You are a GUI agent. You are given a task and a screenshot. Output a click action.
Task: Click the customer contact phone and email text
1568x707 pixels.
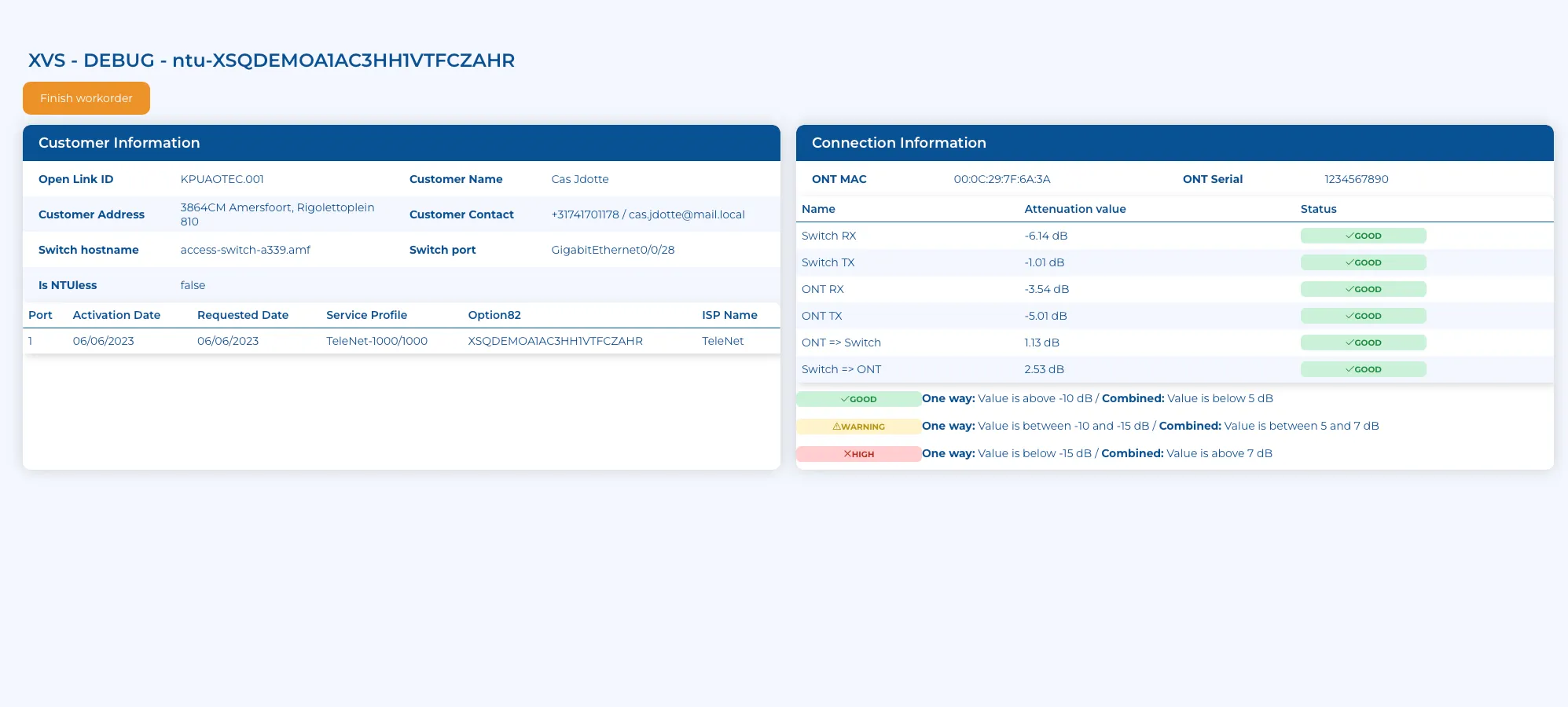(648, 214)
